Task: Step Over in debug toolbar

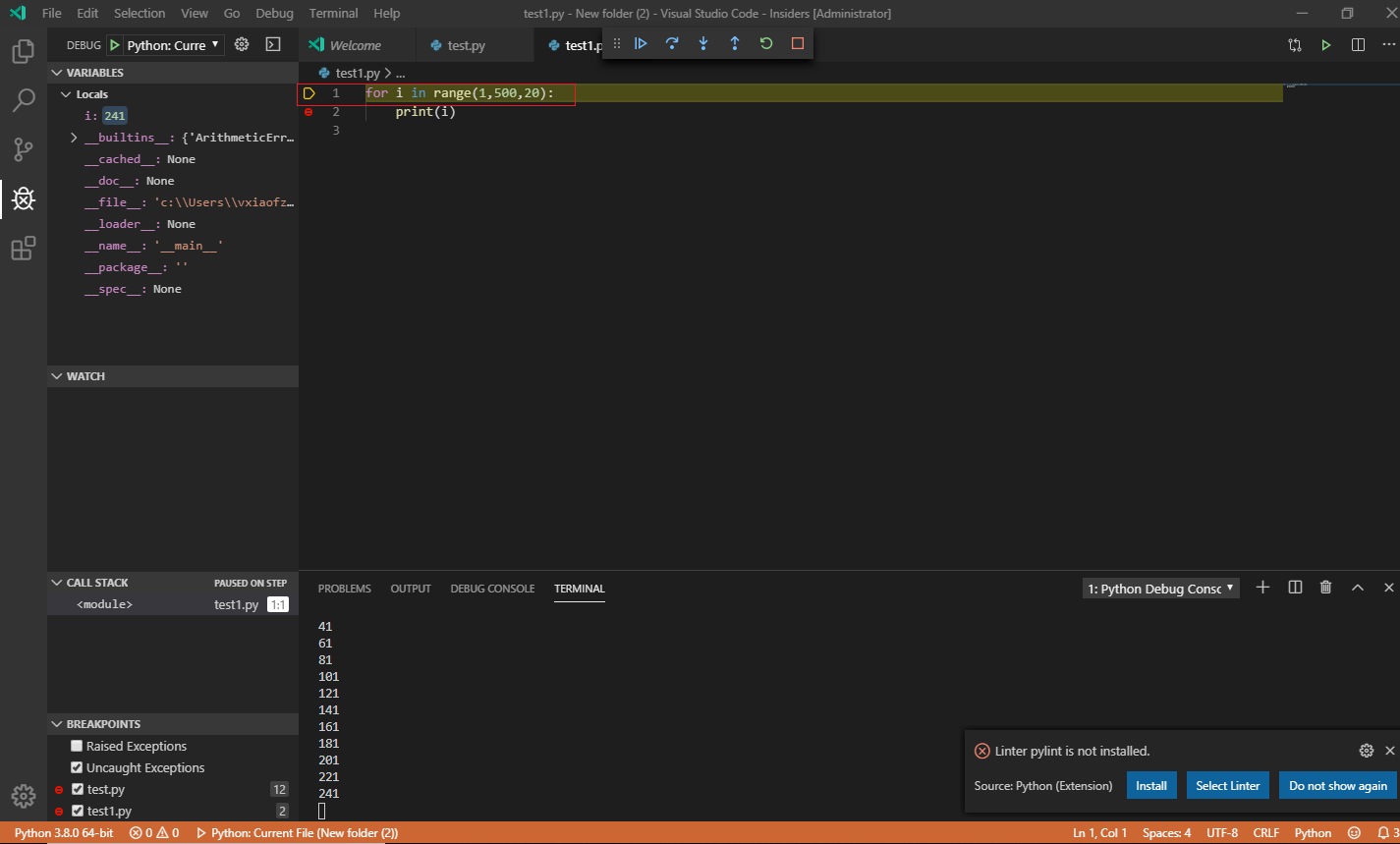Action: 672,43
